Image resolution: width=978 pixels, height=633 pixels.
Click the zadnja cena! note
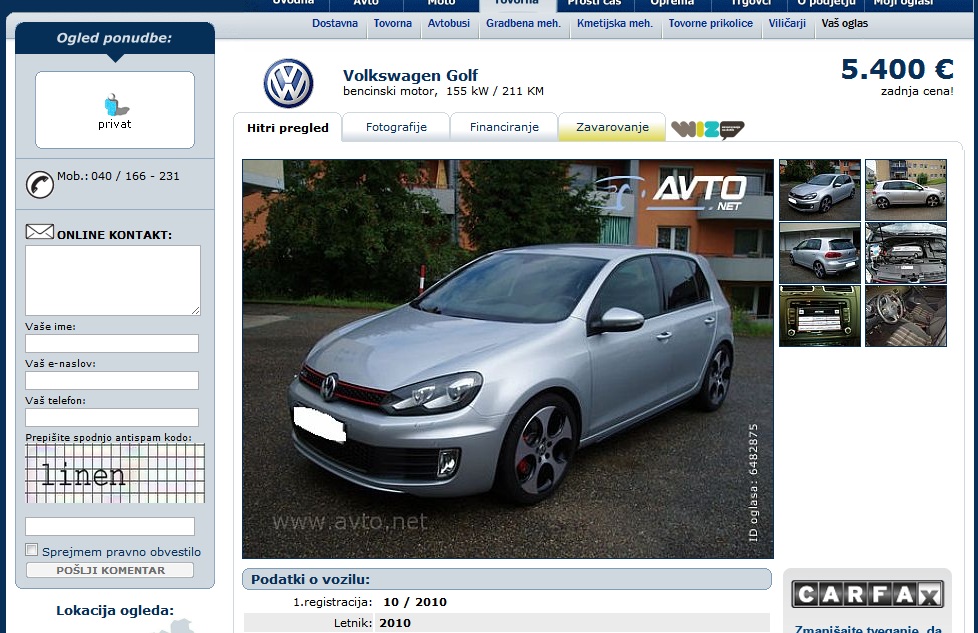917,91
